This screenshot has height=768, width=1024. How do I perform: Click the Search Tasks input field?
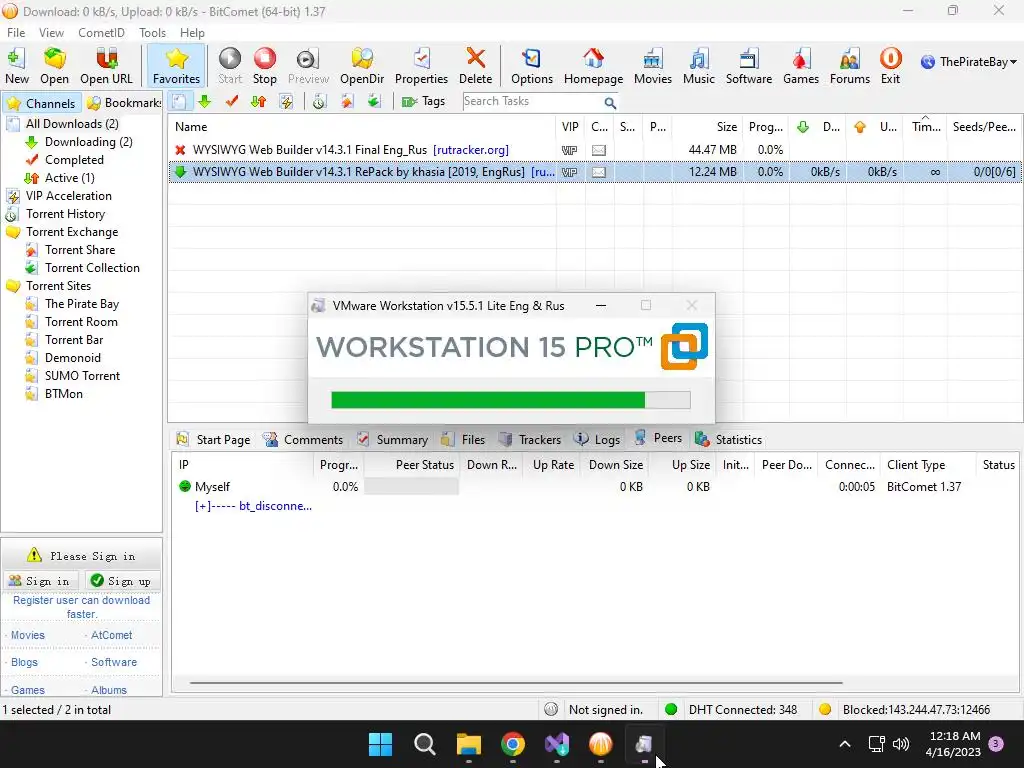pyautogui.click(x=532, y=101)
